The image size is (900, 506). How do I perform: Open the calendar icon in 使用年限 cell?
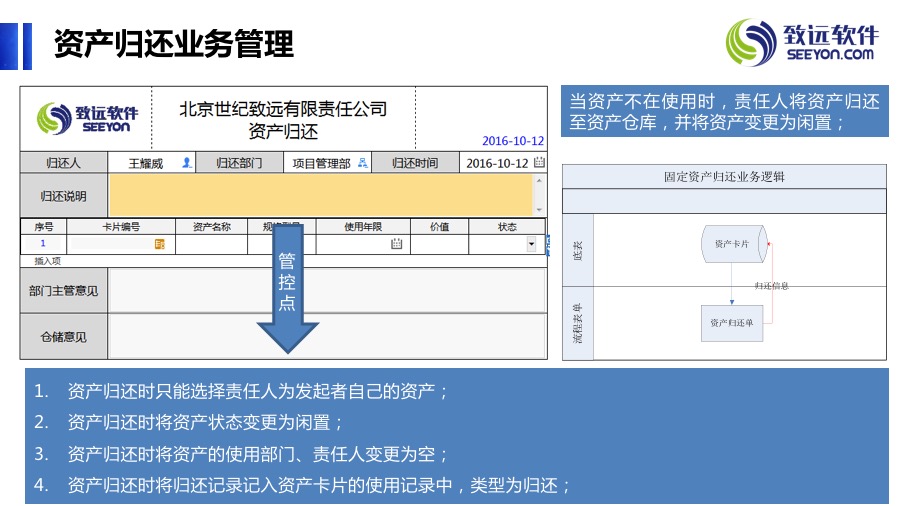point(396,244)
